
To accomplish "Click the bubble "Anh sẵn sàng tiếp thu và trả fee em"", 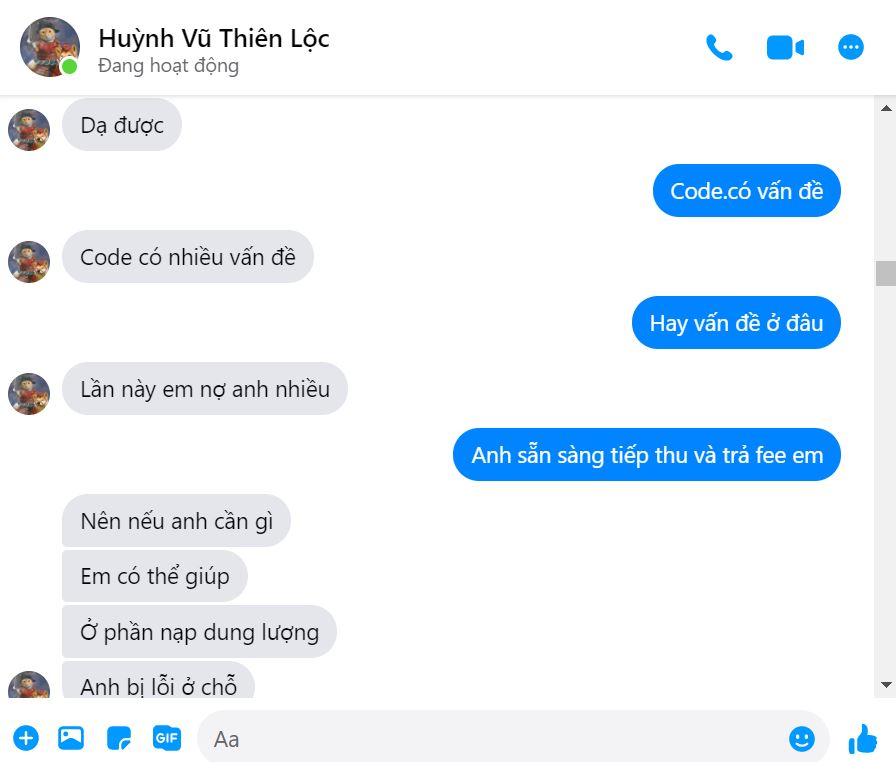I will [x=647, y=455].
